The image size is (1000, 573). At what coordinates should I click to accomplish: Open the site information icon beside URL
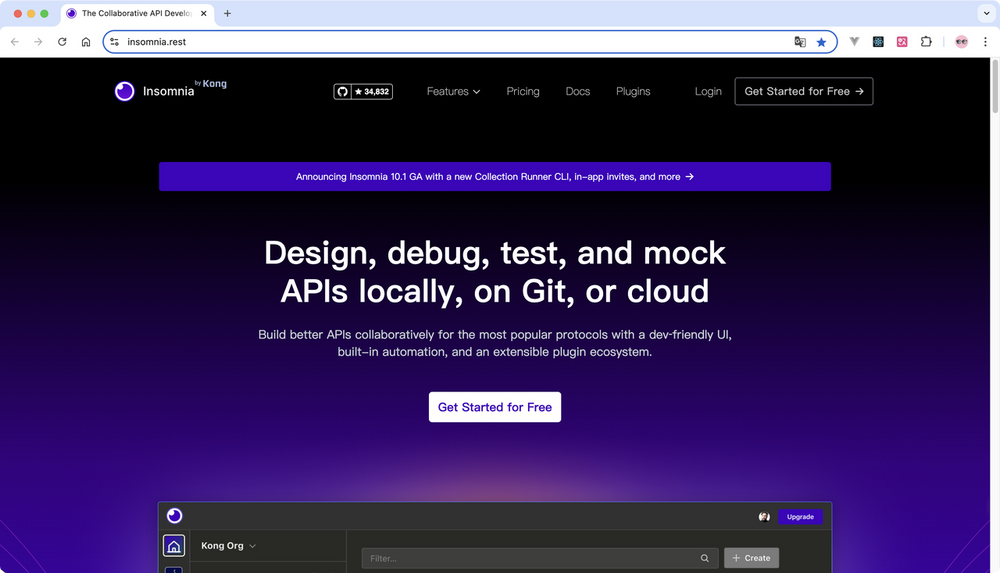click(x=115, y=42)
